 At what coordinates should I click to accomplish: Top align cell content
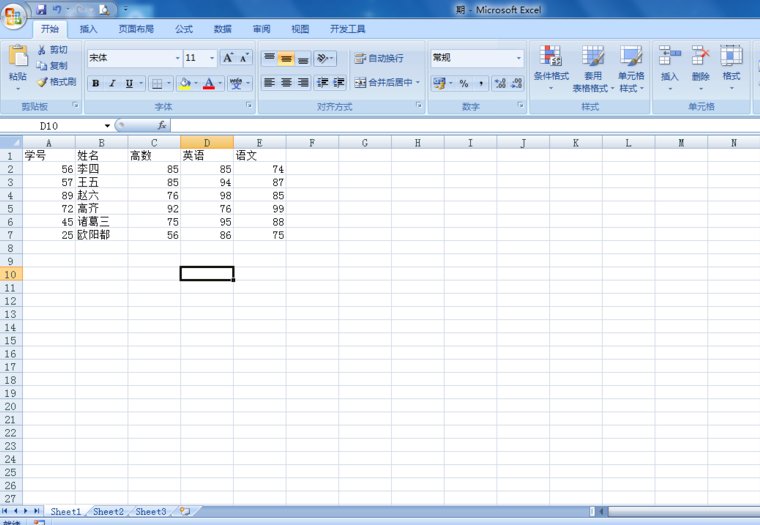point(269,59)
